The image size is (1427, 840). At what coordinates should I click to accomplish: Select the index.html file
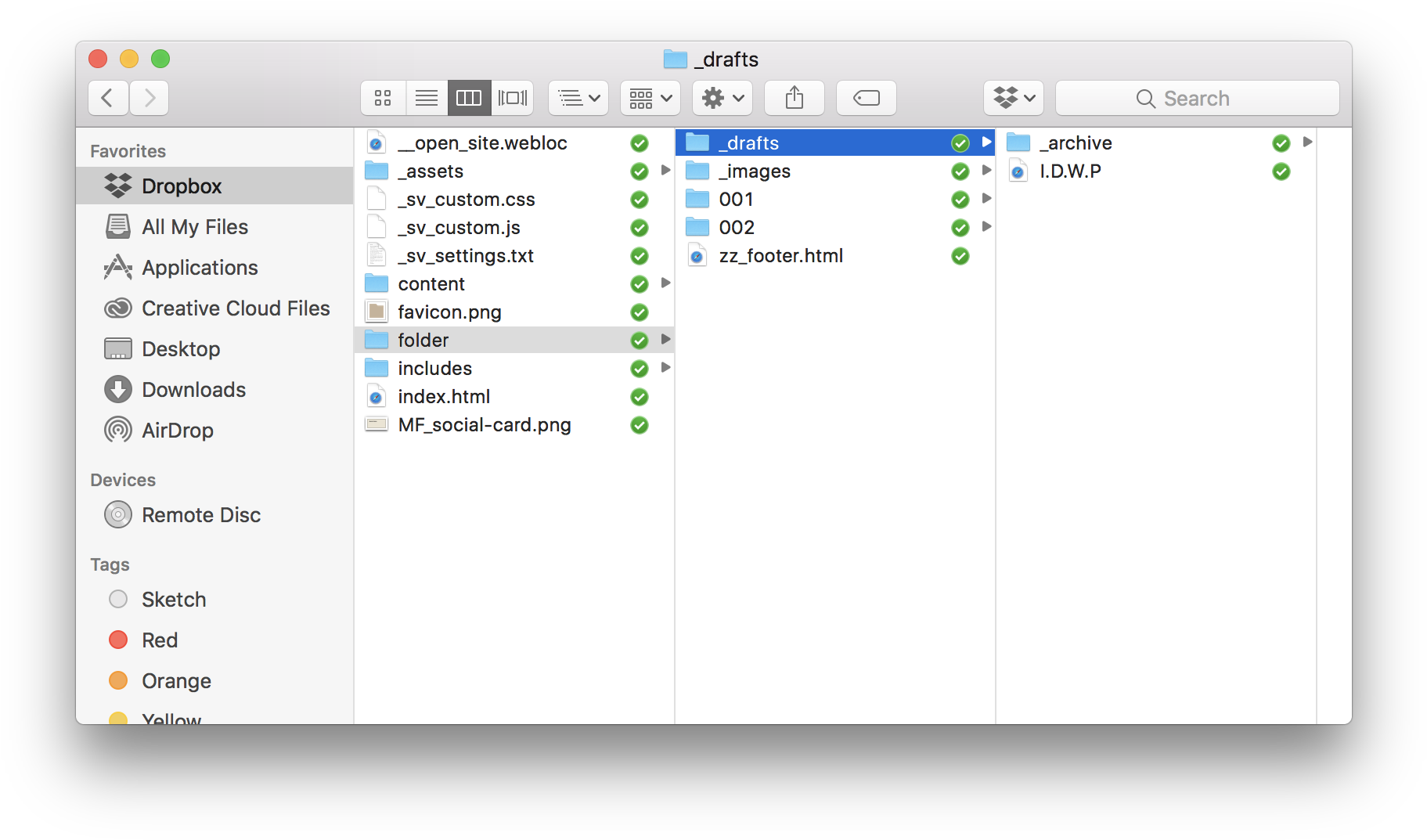pos(514,397)
